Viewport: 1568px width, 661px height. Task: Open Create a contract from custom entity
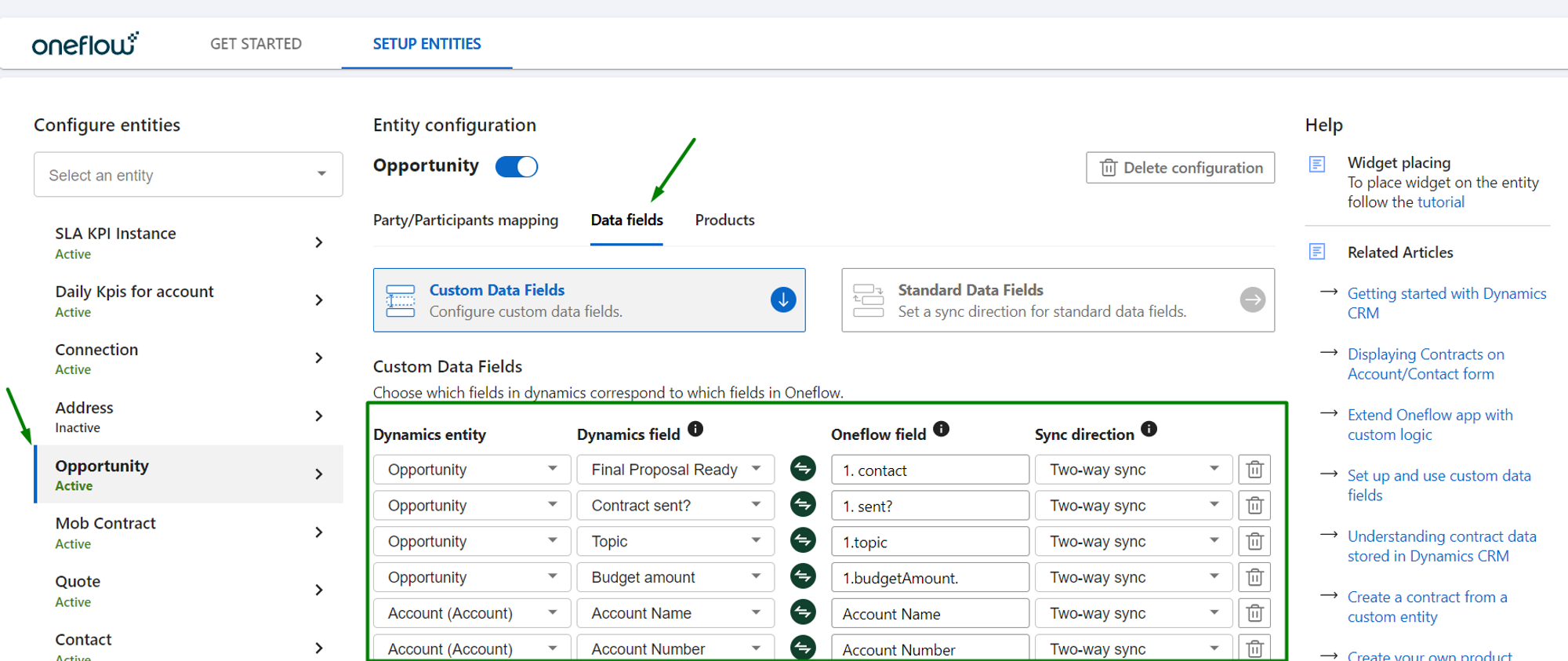(1427, 607)
